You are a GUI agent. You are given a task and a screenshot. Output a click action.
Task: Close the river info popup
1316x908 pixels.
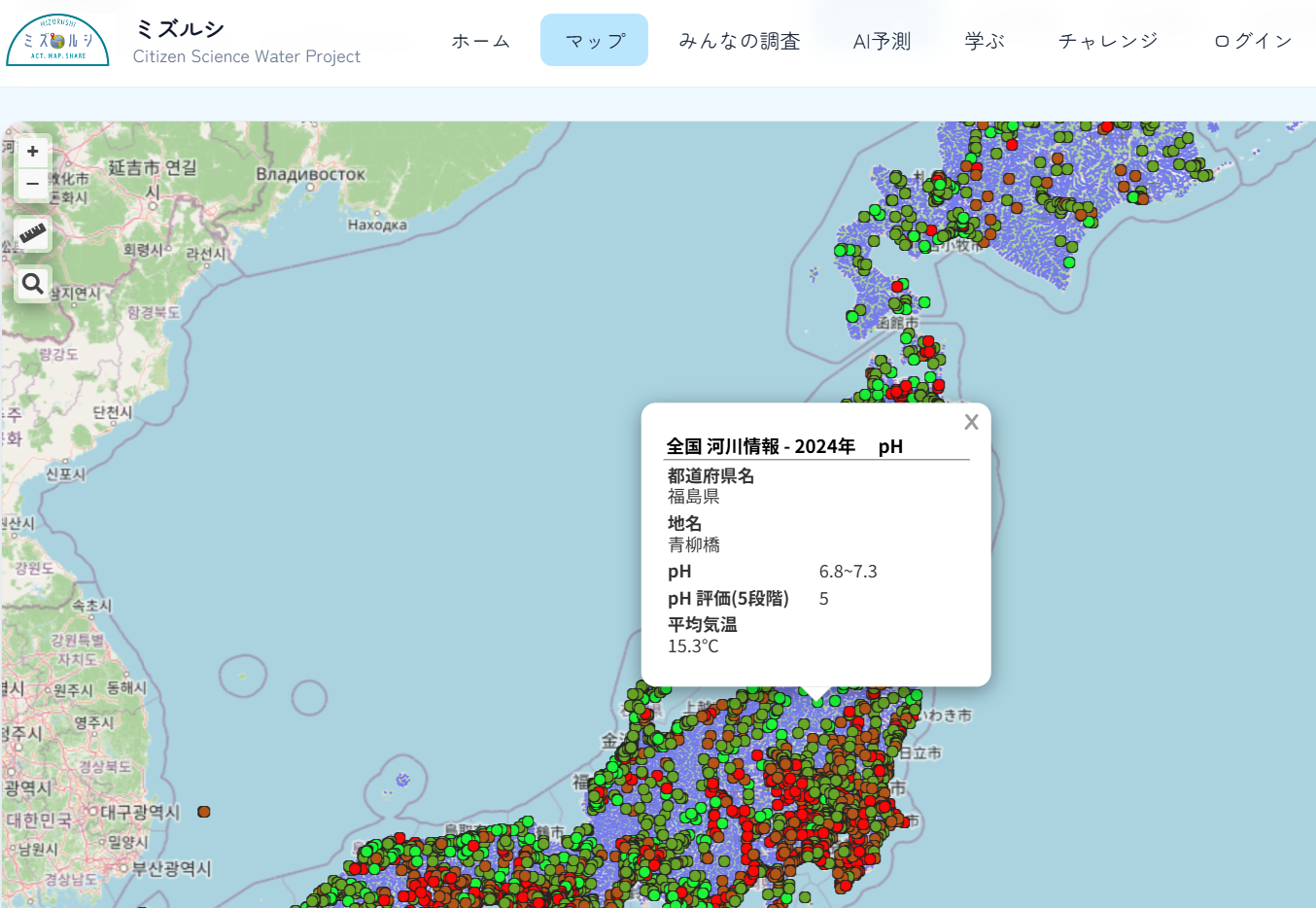coord(971,422)
